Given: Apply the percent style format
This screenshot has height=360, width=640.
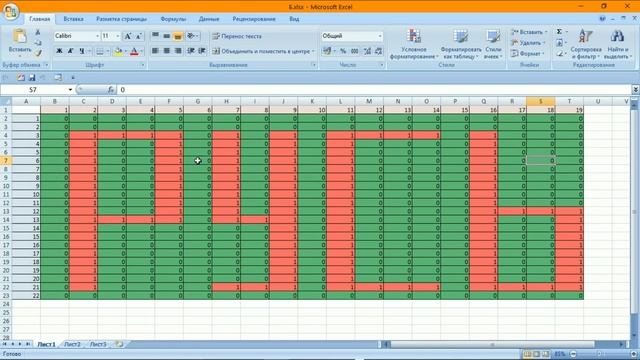Looking at the screenshot, I should point(343,51).
